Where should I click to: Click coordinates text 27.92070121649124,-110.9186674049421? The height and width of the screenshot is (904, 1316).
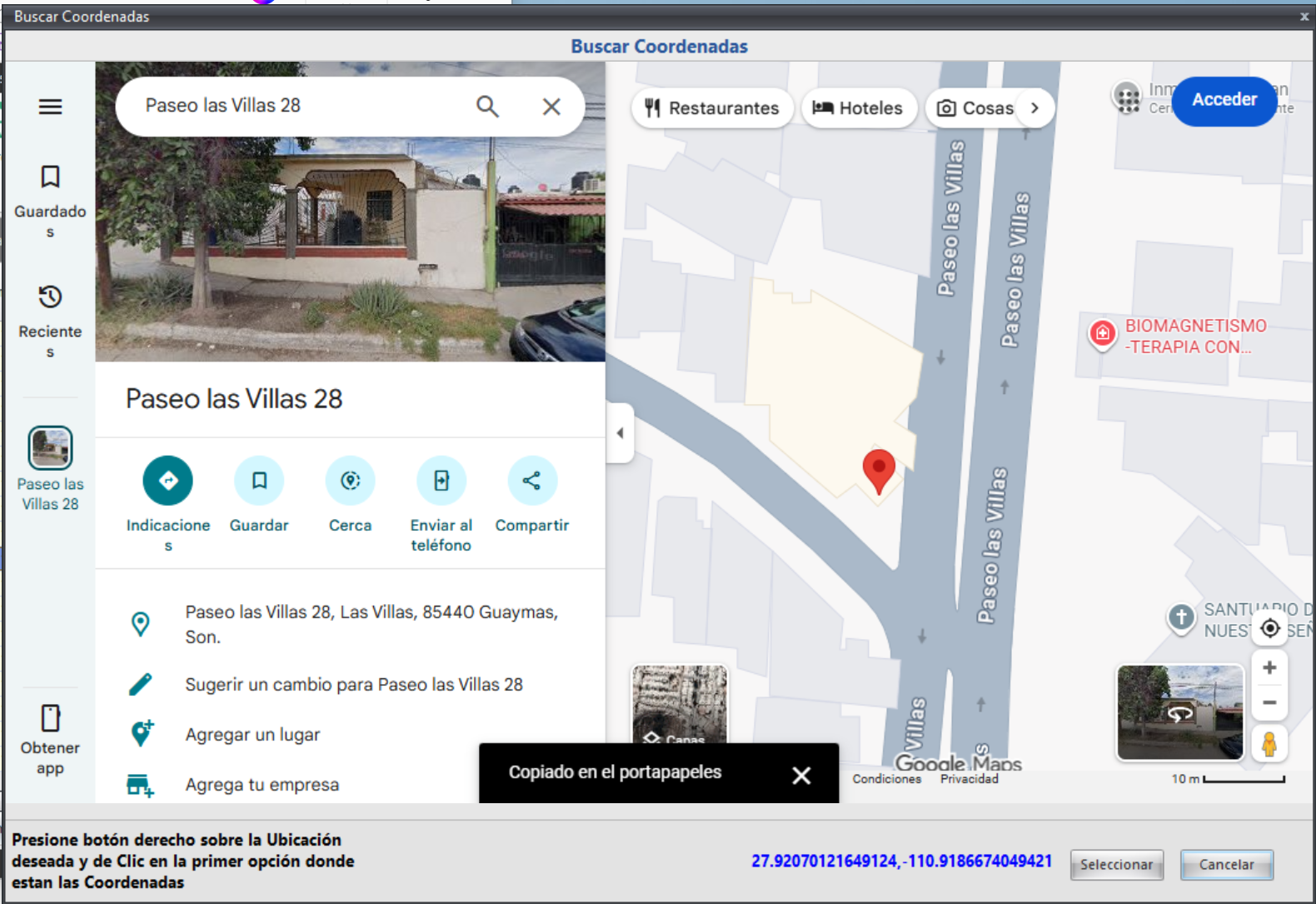[901, 861]
